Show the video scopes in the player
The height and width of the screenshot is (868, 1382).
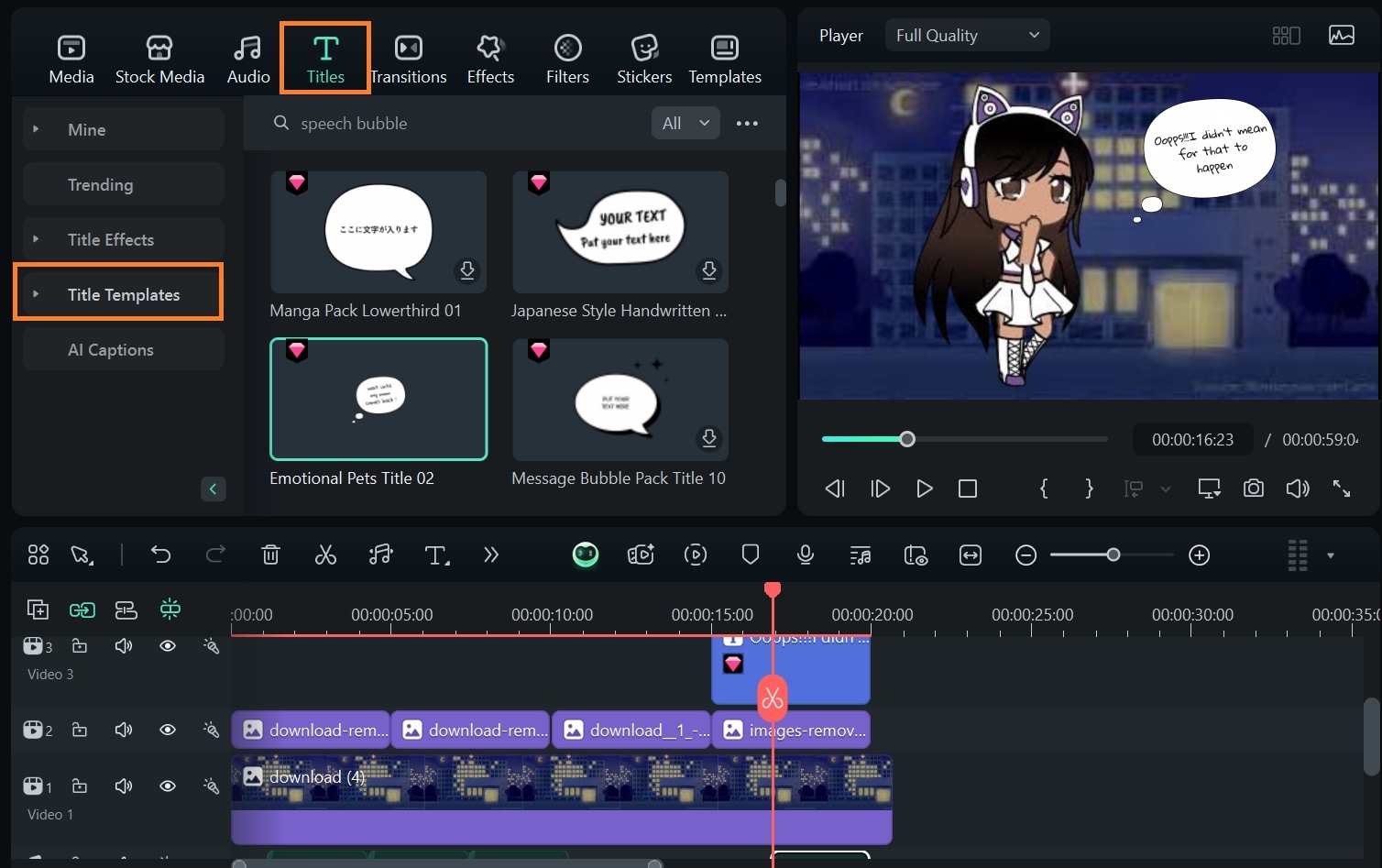click(x=1342, y=36)
